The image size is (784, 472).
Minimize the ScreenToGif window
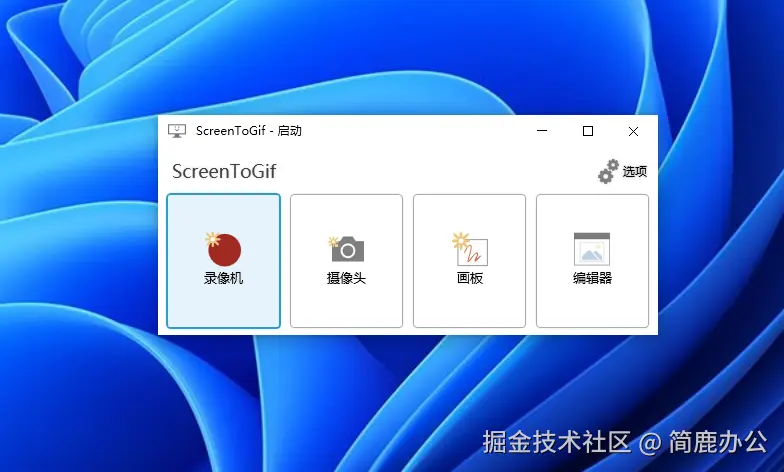(x=542, y=131)
